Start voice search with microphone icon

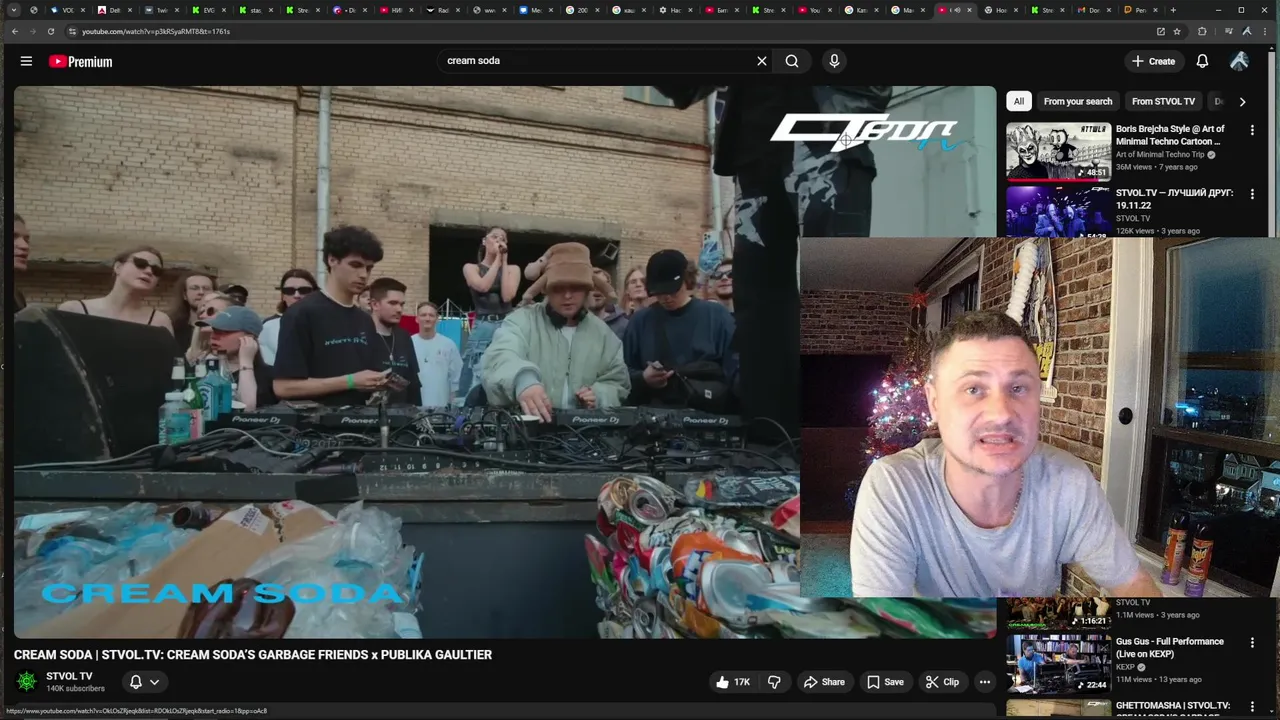tap(834, 61)
